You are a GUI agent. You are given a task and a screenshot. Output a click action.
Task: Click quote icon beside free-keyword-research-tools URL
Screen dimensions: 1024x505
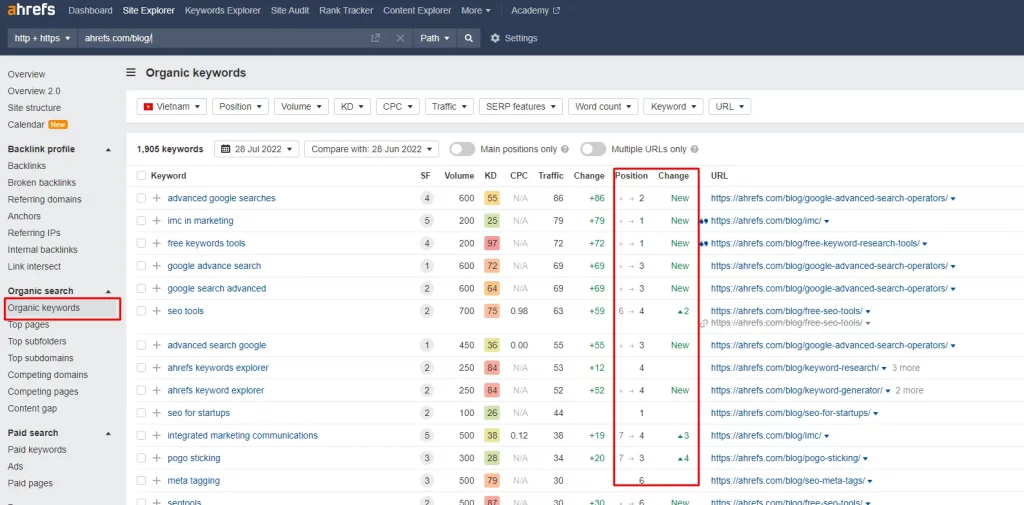703,243
